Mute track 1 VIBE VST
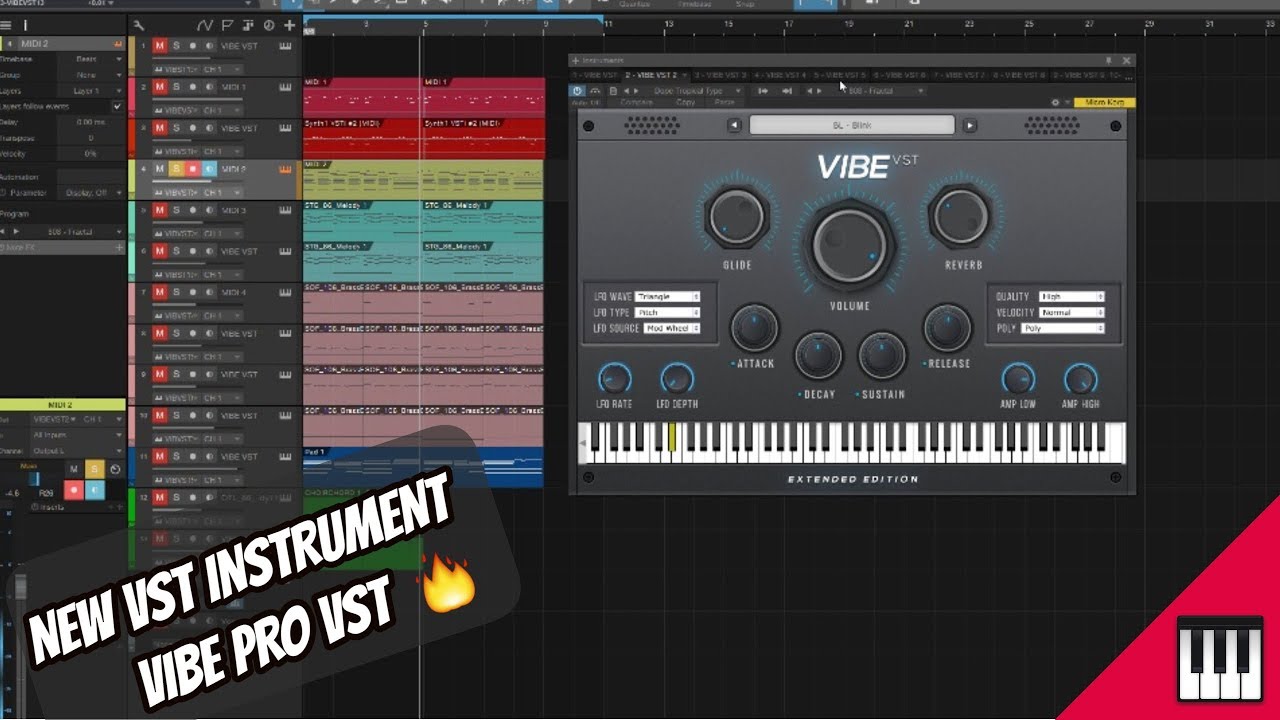The height and width of the screenshot is (720, 1280). coord(158,45)
